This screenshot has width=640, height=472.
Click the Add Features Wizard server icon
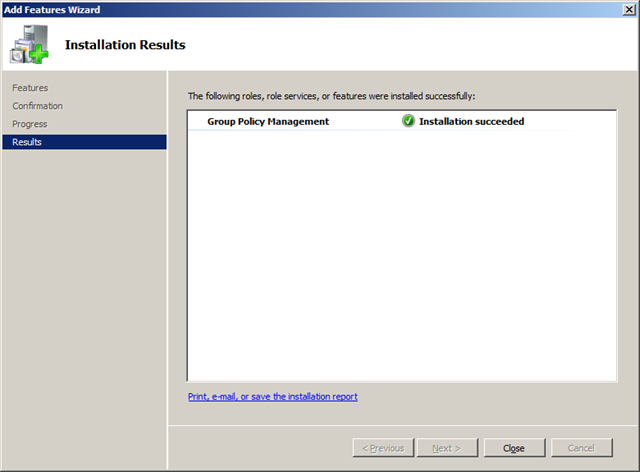click(30, 45)
